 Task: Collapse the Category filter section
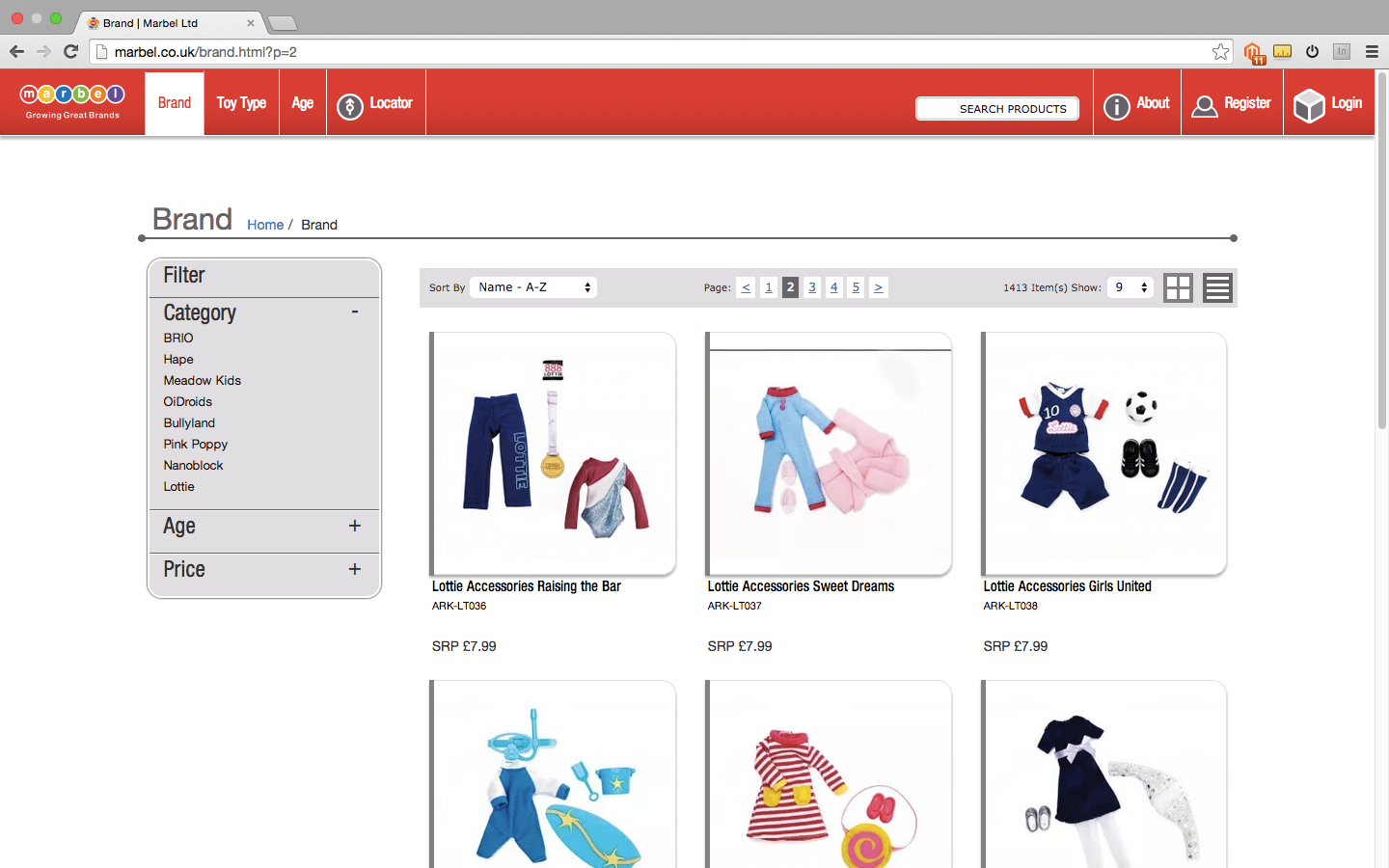[x=355, y=312]
